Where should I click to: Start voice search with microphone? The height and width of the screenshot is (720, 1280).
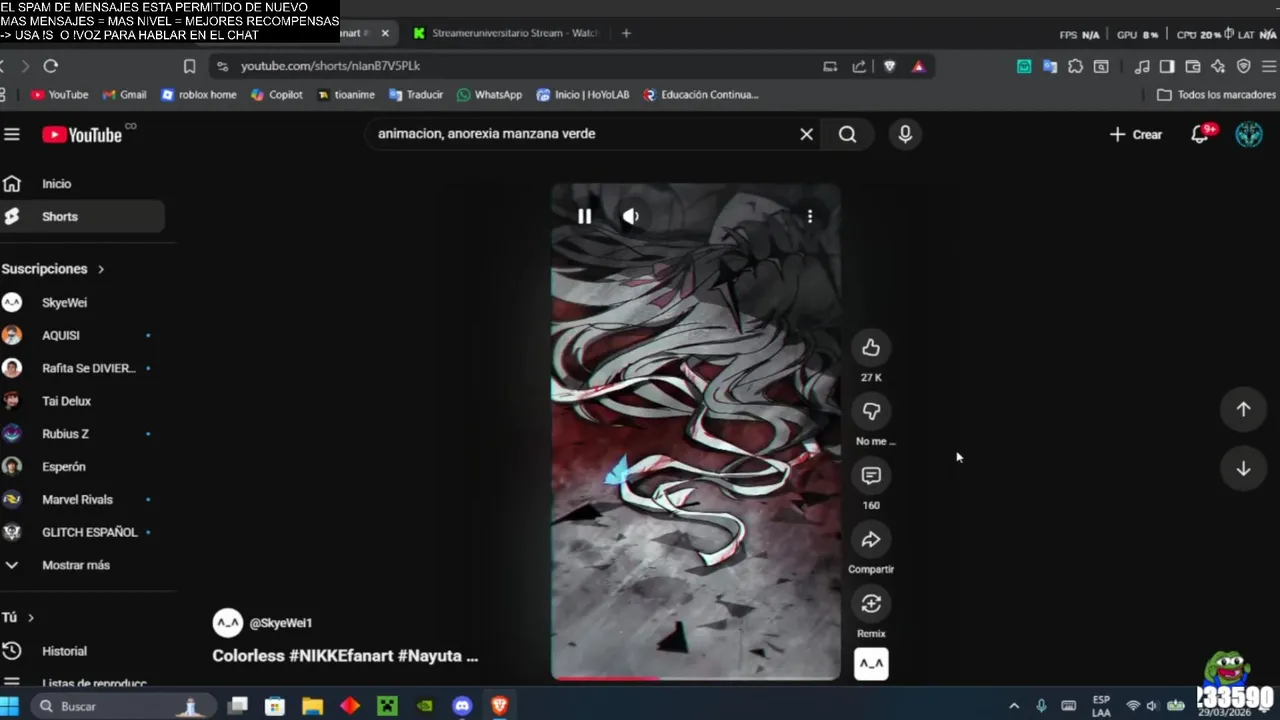pos(905,134)
